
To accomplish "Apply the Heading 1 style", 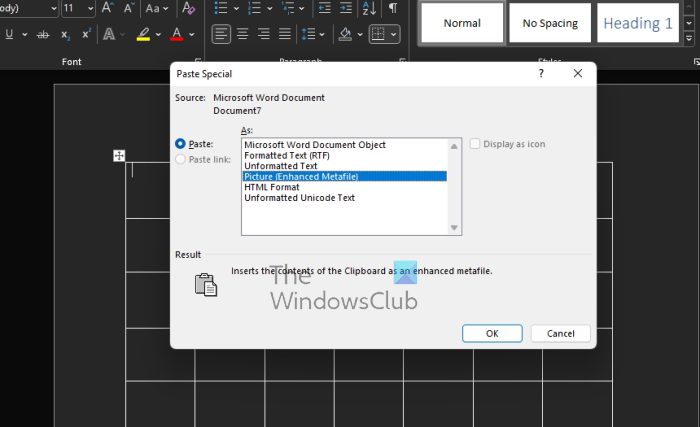I will coord(638,23).
